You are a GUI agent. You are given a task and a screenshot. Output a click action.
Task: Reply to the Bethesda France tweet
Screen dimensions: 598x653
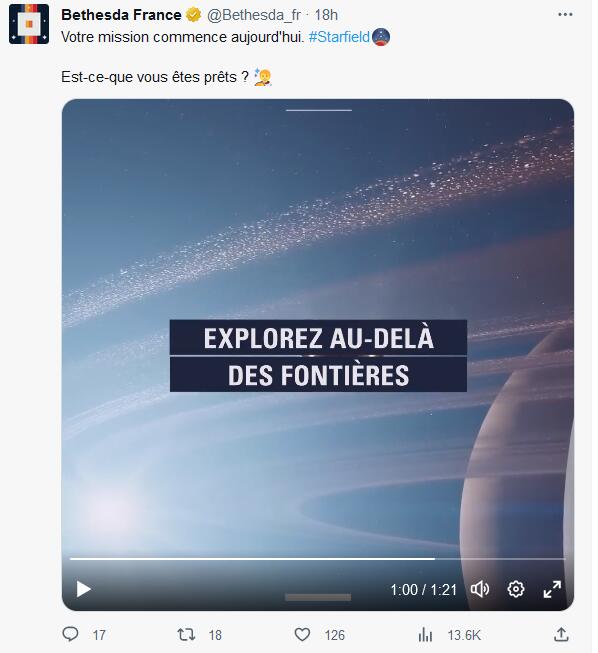pos(70,634)
